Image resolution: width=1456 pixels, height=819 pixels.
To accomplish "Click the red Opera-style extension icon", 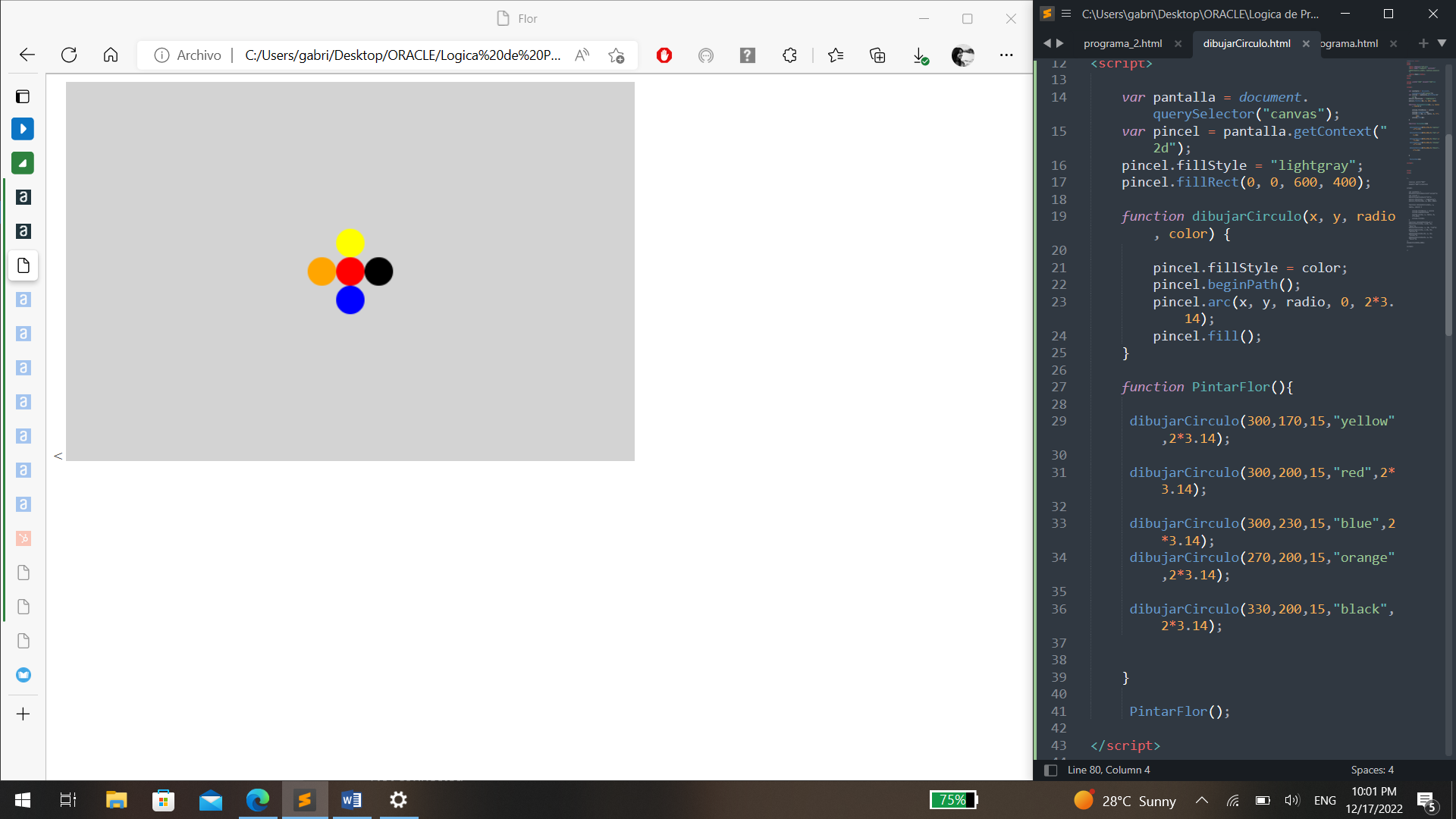I will tap(664, 55).
